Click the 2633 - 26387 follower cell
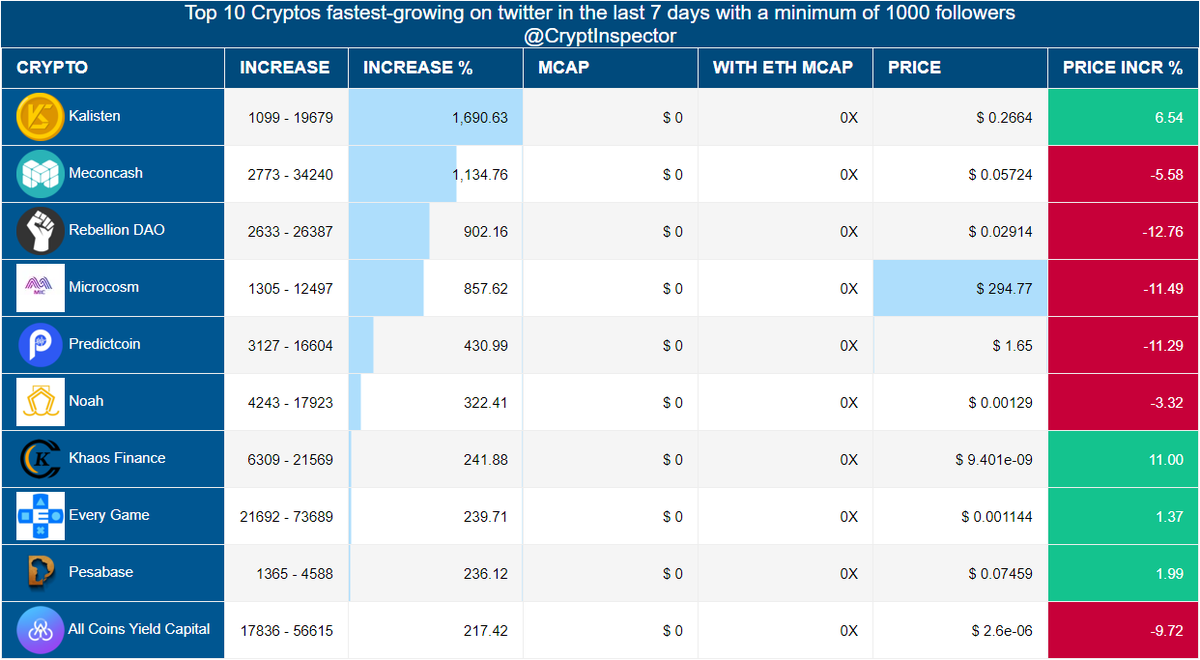1200x660 pixels. (x=286, y=231)
